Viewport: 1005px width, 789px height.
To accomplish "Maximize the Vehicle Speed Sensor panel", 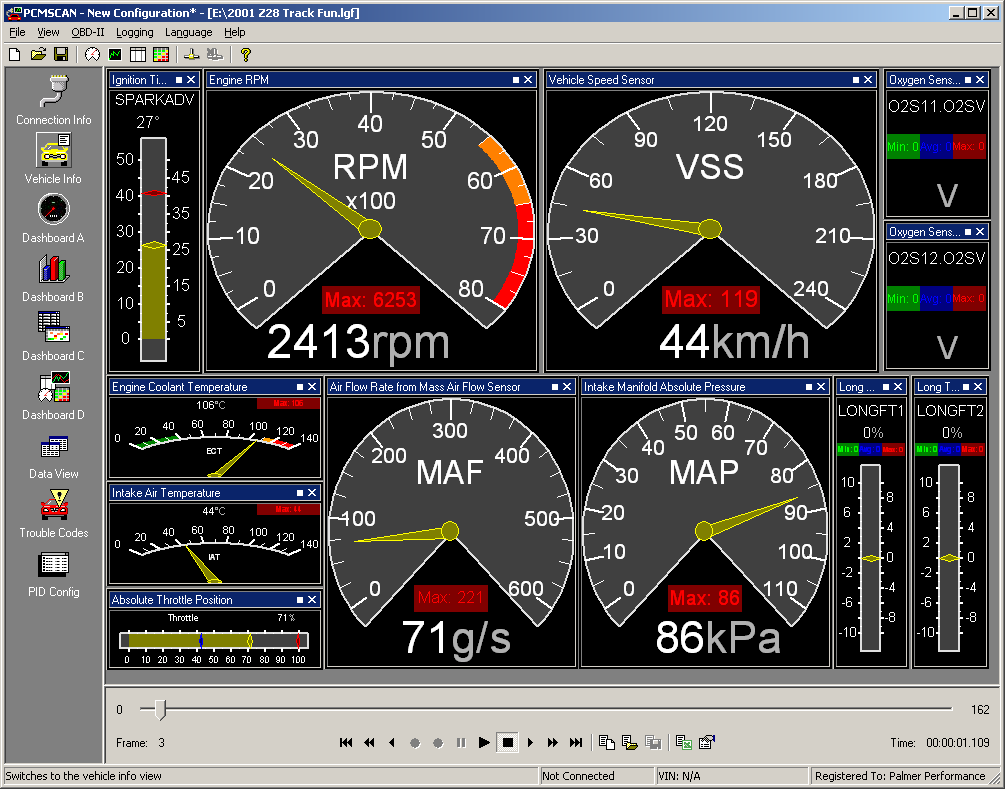I will tap(856, 80).
